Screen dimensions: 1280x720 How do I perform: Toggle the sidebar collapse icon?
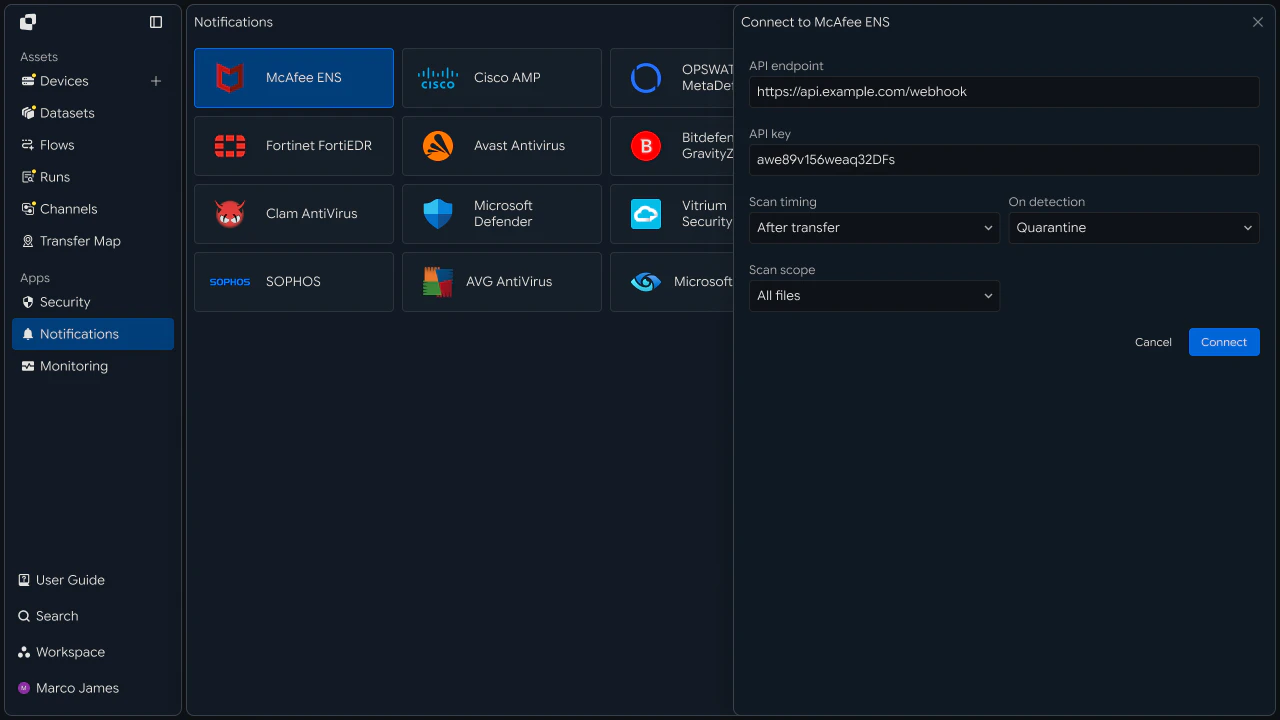pyautogui.click(x=156, y=22)
